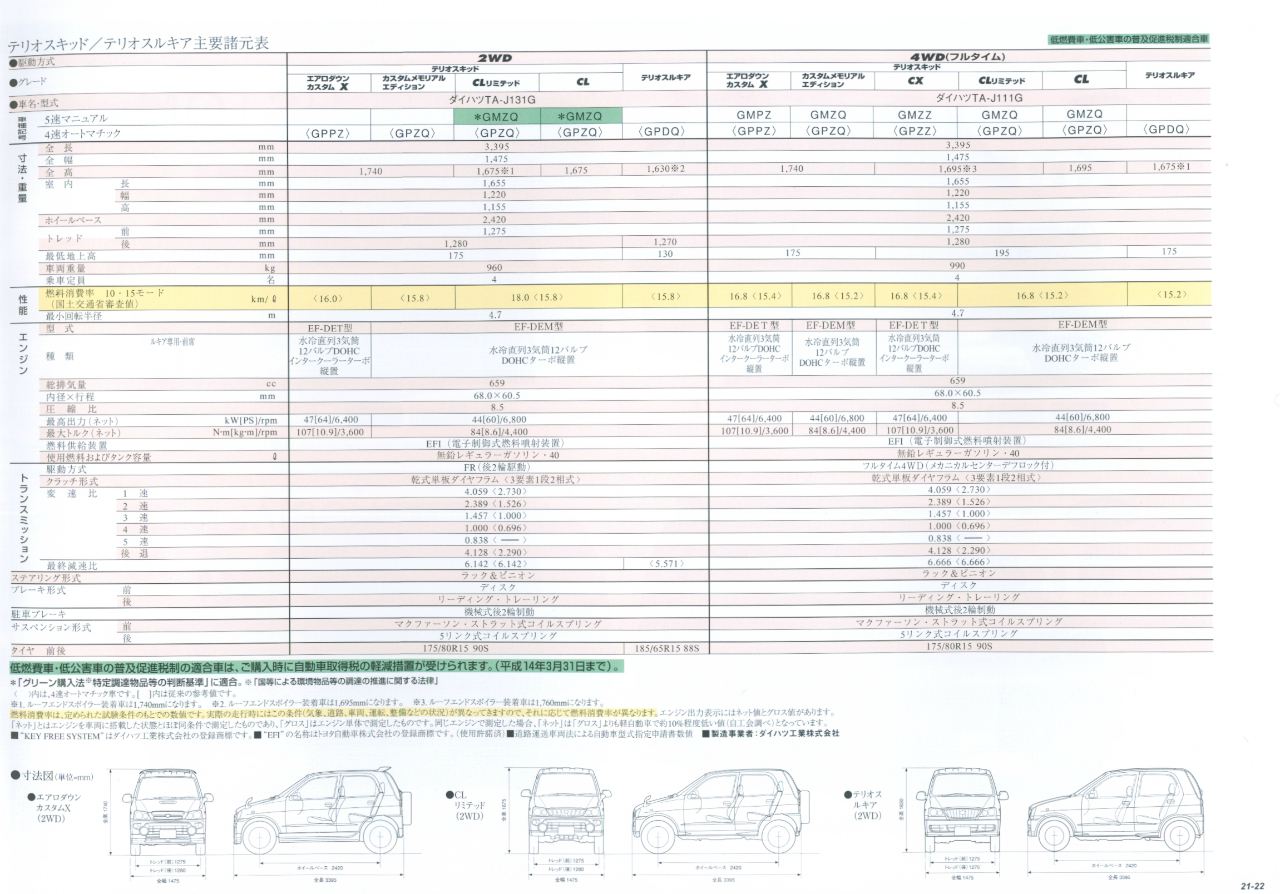1280x894 pixels.
Task: Select the 2WD column group header
Action: click(497, 57)
